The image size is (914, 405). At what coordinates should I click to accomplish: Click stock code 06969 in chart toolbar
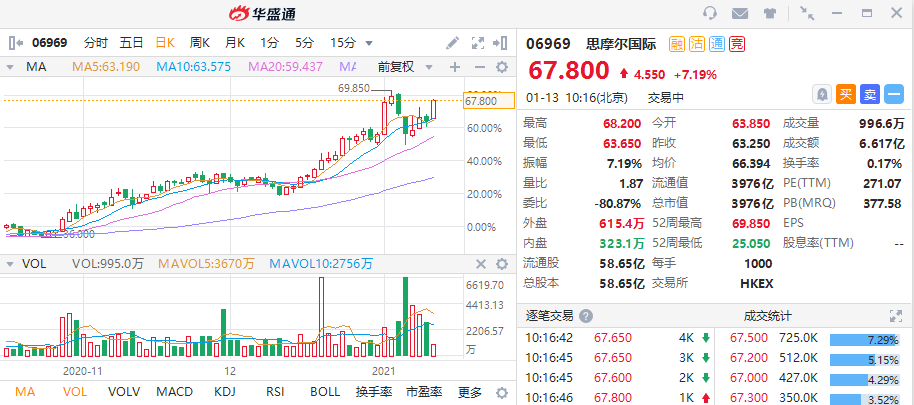click(49, 43)
